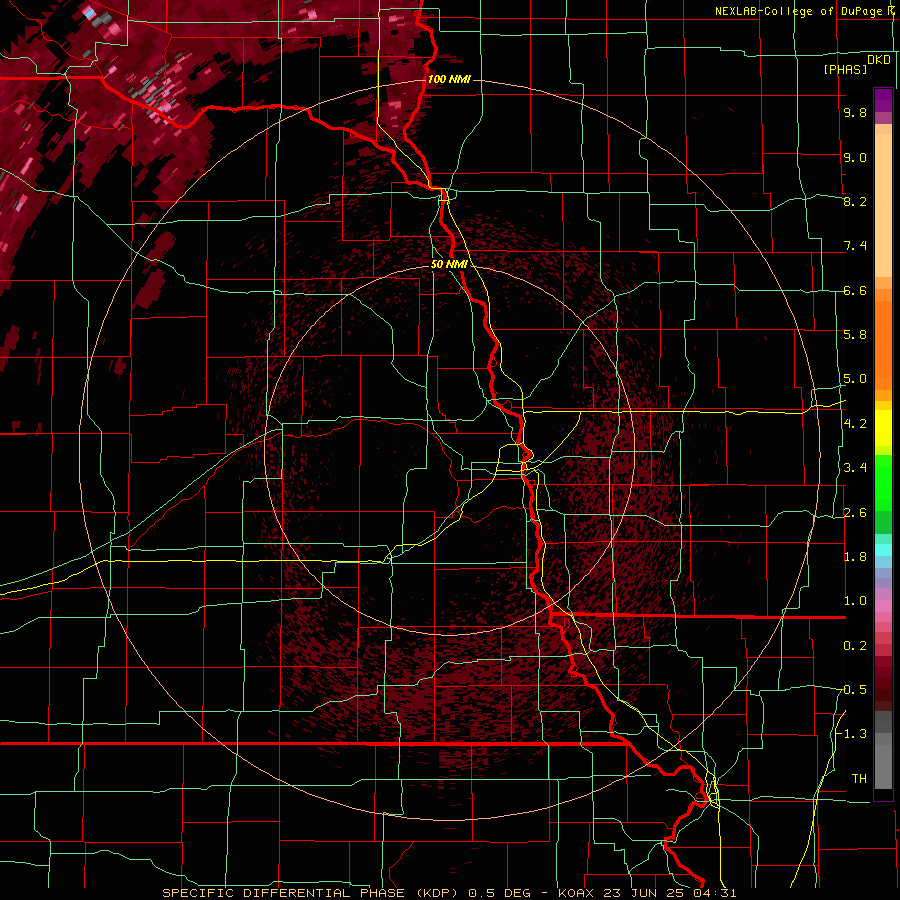Pick the purple top color bar segment

click(883, 100)
